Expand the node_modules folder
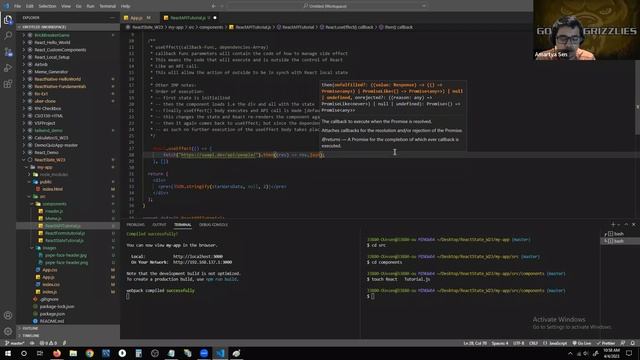Image resolution: width=640 pixels, height=360 pixels. pos(68,175)
